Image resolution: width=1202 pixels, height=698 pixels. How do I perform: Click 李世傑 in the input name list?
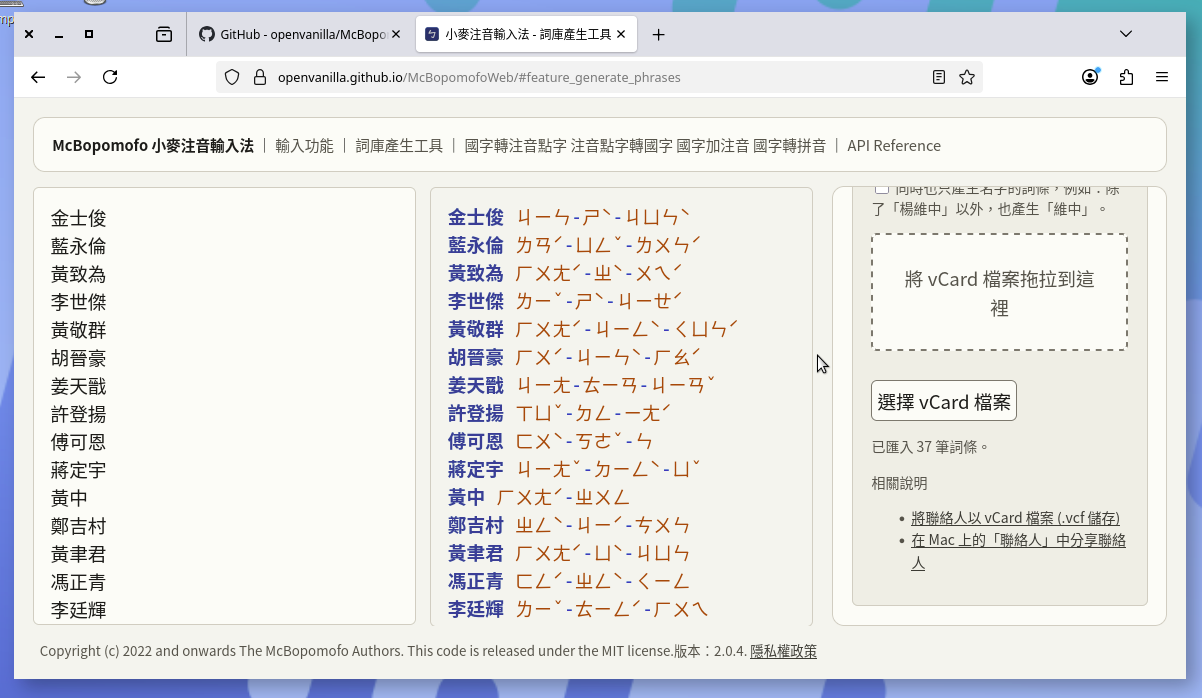(78, 302)
